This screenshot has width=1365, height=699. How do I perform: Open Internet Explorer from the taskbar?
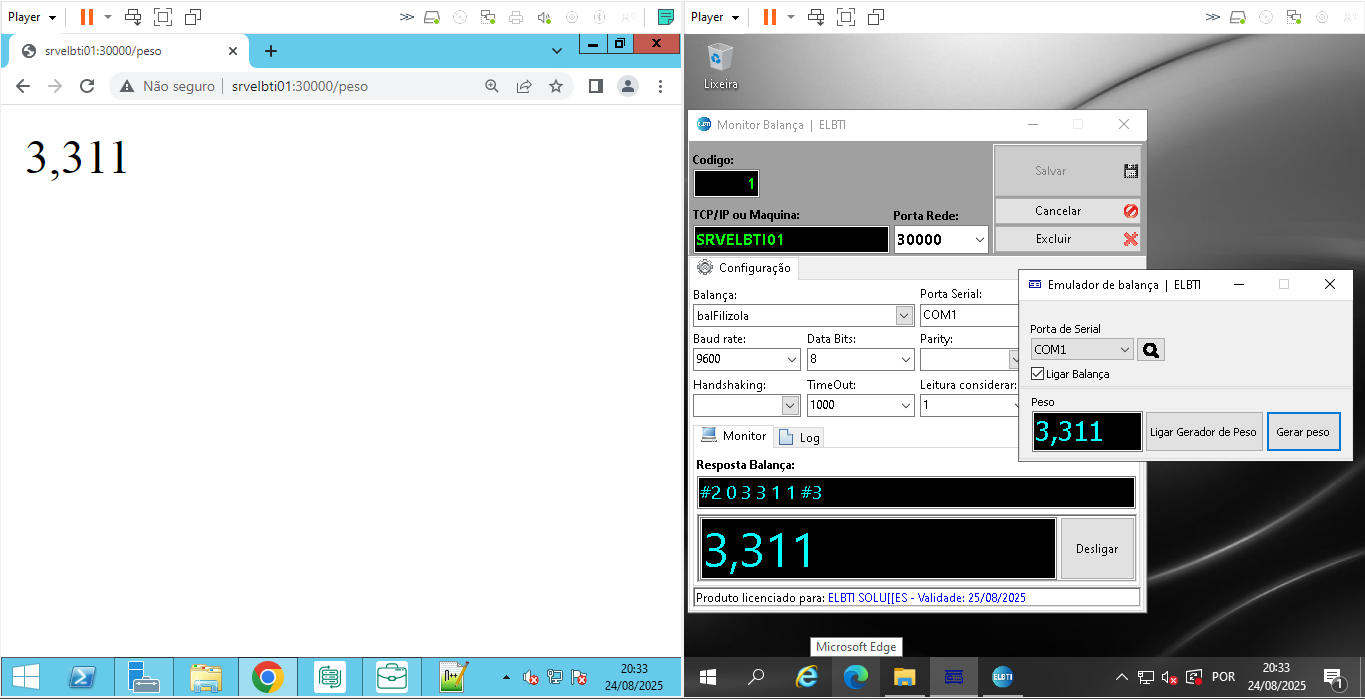pyautogui.click(x=806, y=677)
